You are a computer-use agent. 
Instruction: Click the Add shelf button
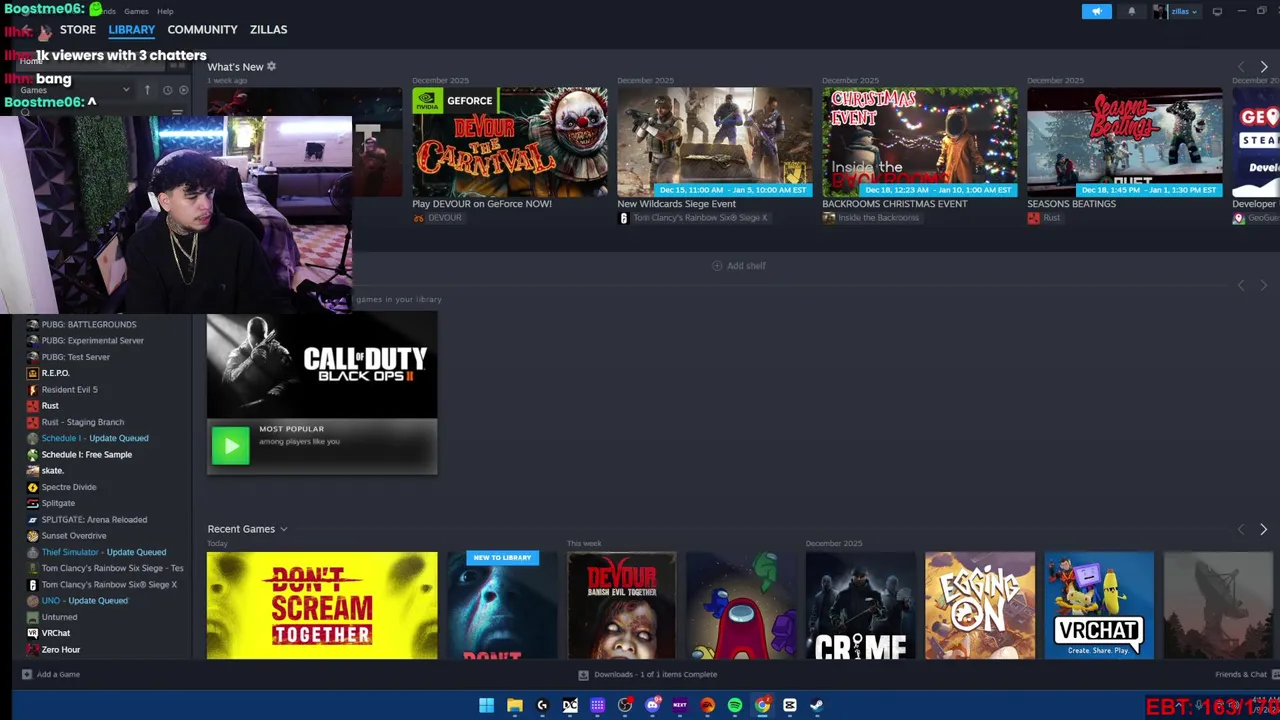pyautogui.click(x=739, y=265)
